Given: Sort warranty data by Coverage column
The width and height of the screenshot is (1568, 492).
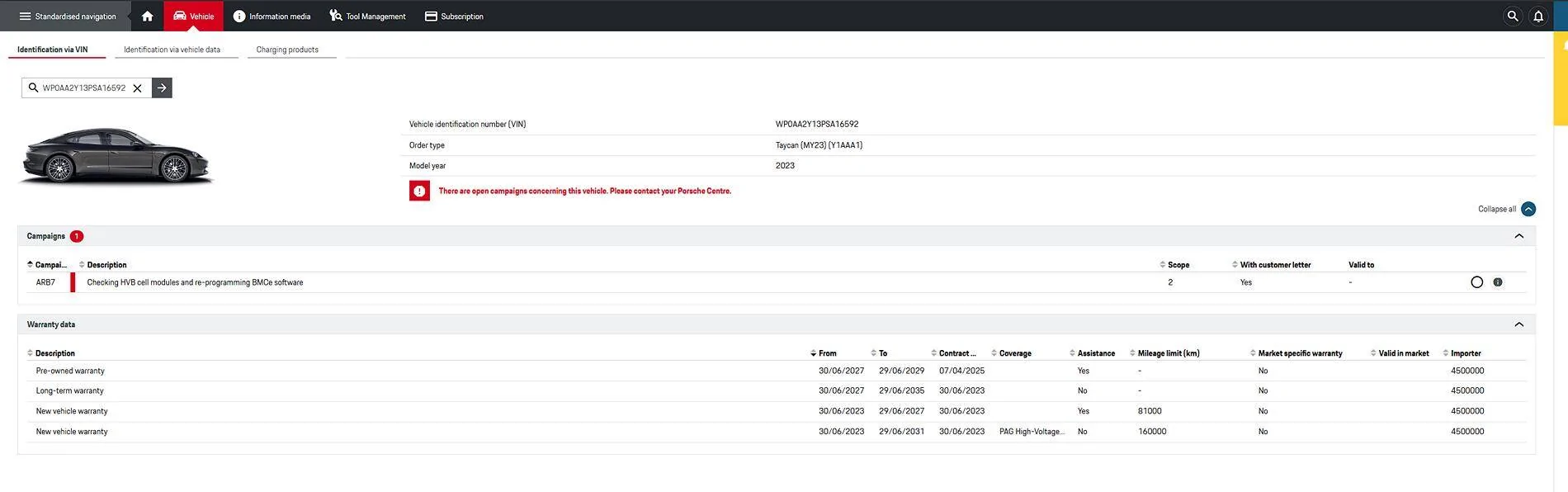Looking at the screenshot, I should (x=1012, y=353).
